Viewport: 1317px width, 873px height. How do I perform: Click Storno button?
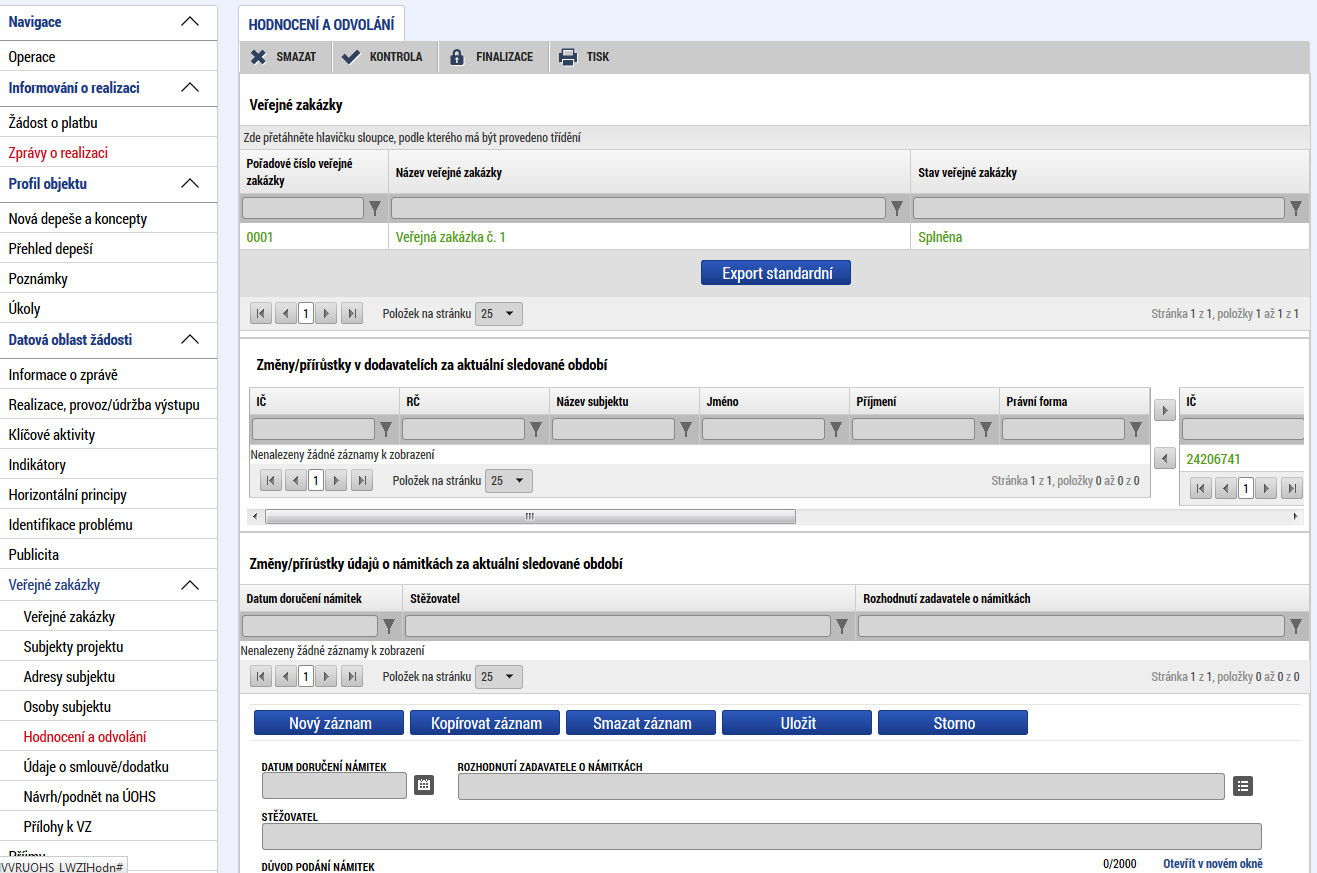(953, 723)
